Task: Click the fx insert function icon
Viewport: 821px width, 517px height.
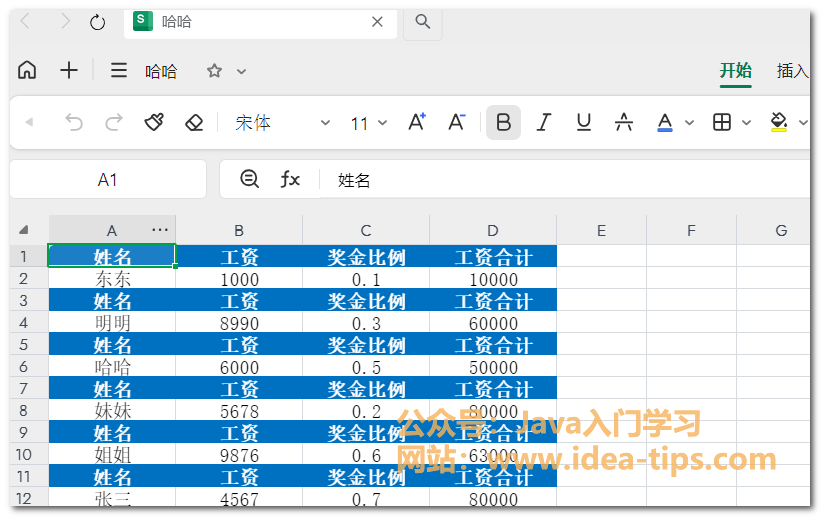Action: point(290,179)
